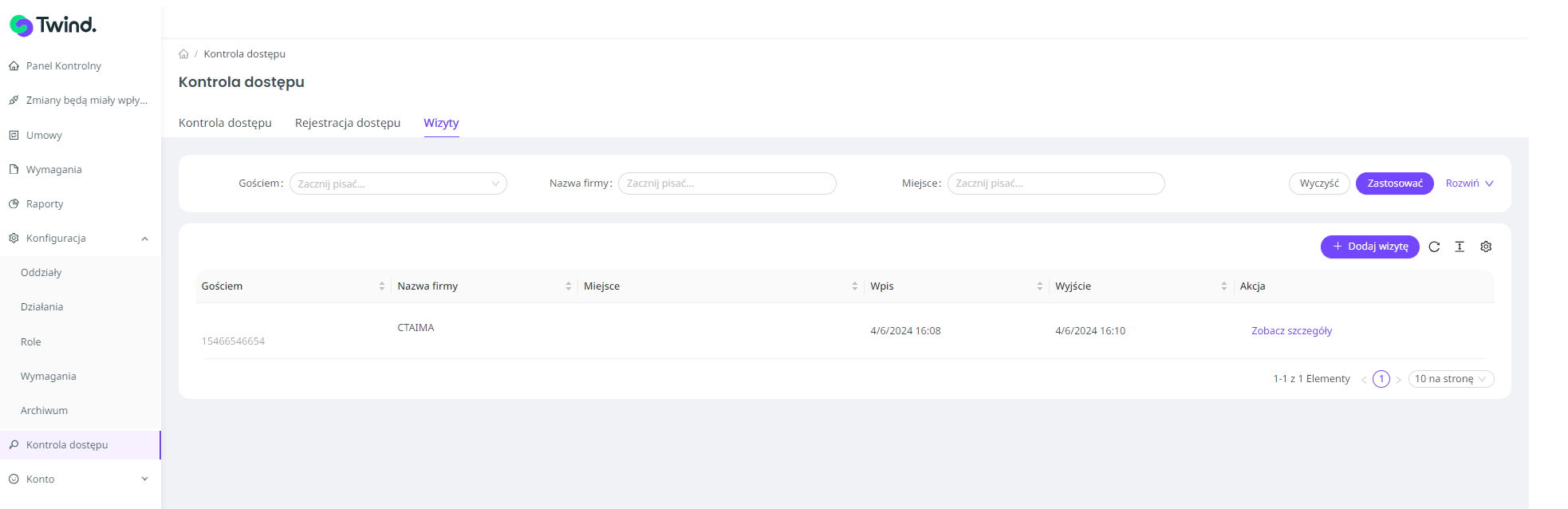Click the Dodaj wizytę button
The image size is (1568, 509).
(1370, 247)
